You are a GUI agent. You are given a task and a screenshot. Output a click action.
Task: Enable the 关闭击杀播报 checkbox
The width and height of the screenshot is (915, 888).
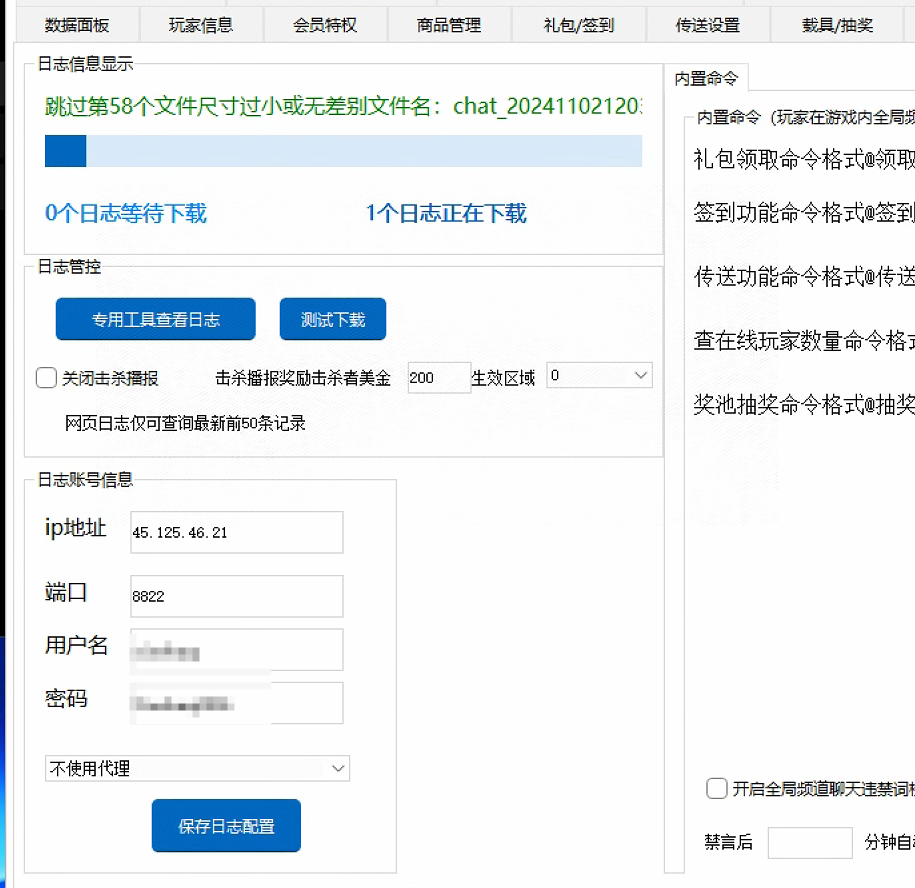click(x=46, y=378)
